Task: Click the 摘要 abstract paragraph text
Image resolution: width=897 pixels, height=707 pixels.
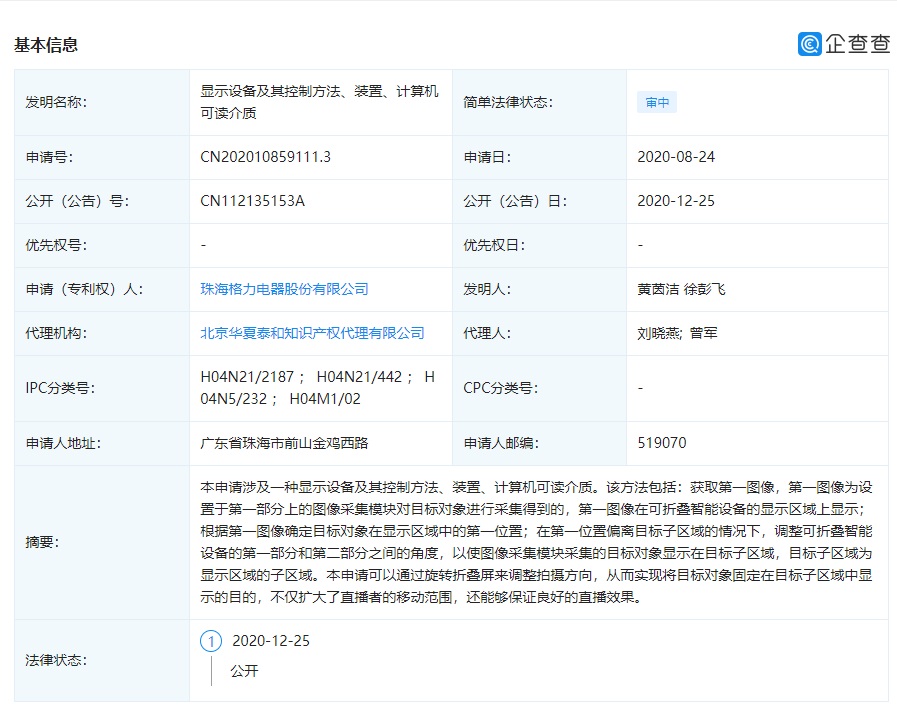Action: point(537,542)
